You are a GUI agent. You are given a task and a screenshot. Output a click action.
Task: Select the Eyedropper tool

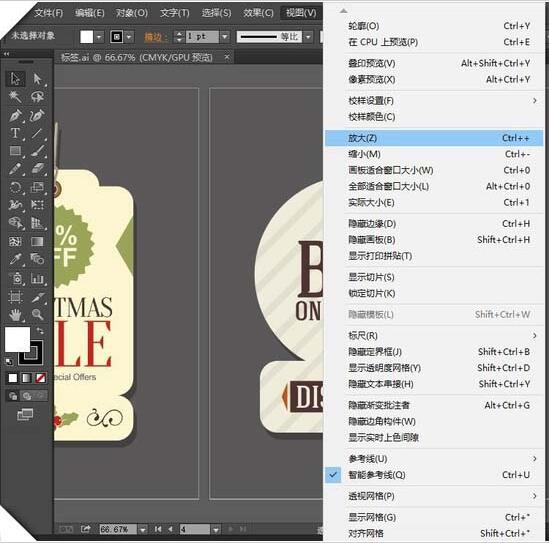(15, 259)
